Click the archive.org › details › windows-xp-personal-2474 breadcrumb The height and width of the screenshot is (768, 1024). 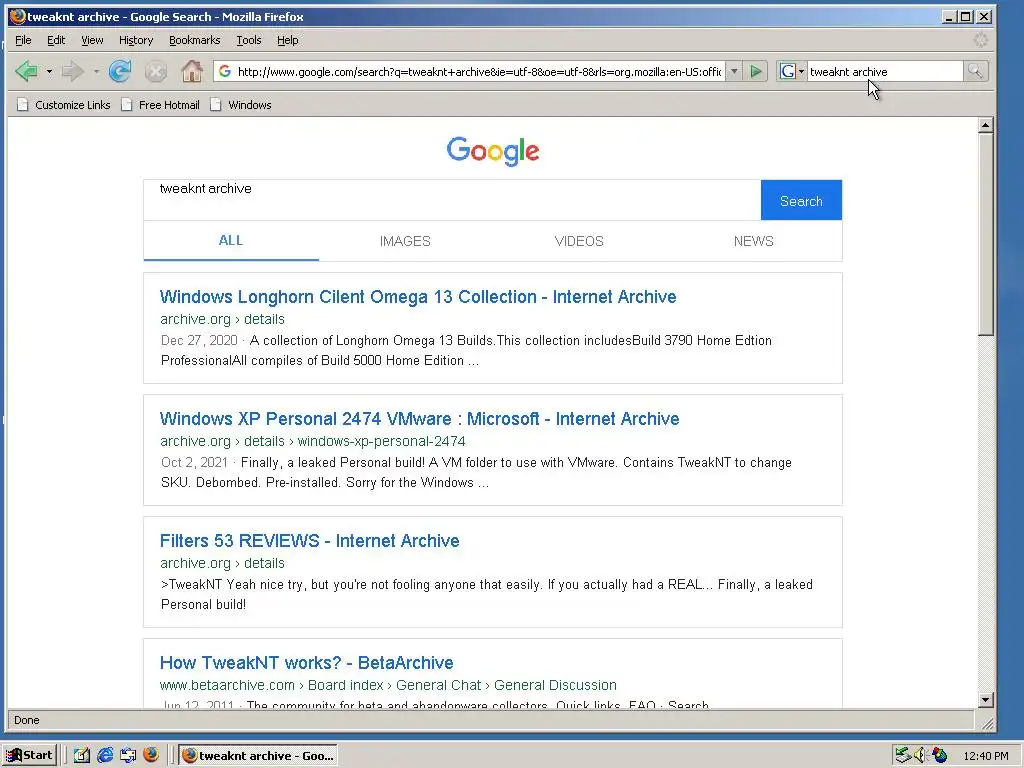click(x=313, y=441)
